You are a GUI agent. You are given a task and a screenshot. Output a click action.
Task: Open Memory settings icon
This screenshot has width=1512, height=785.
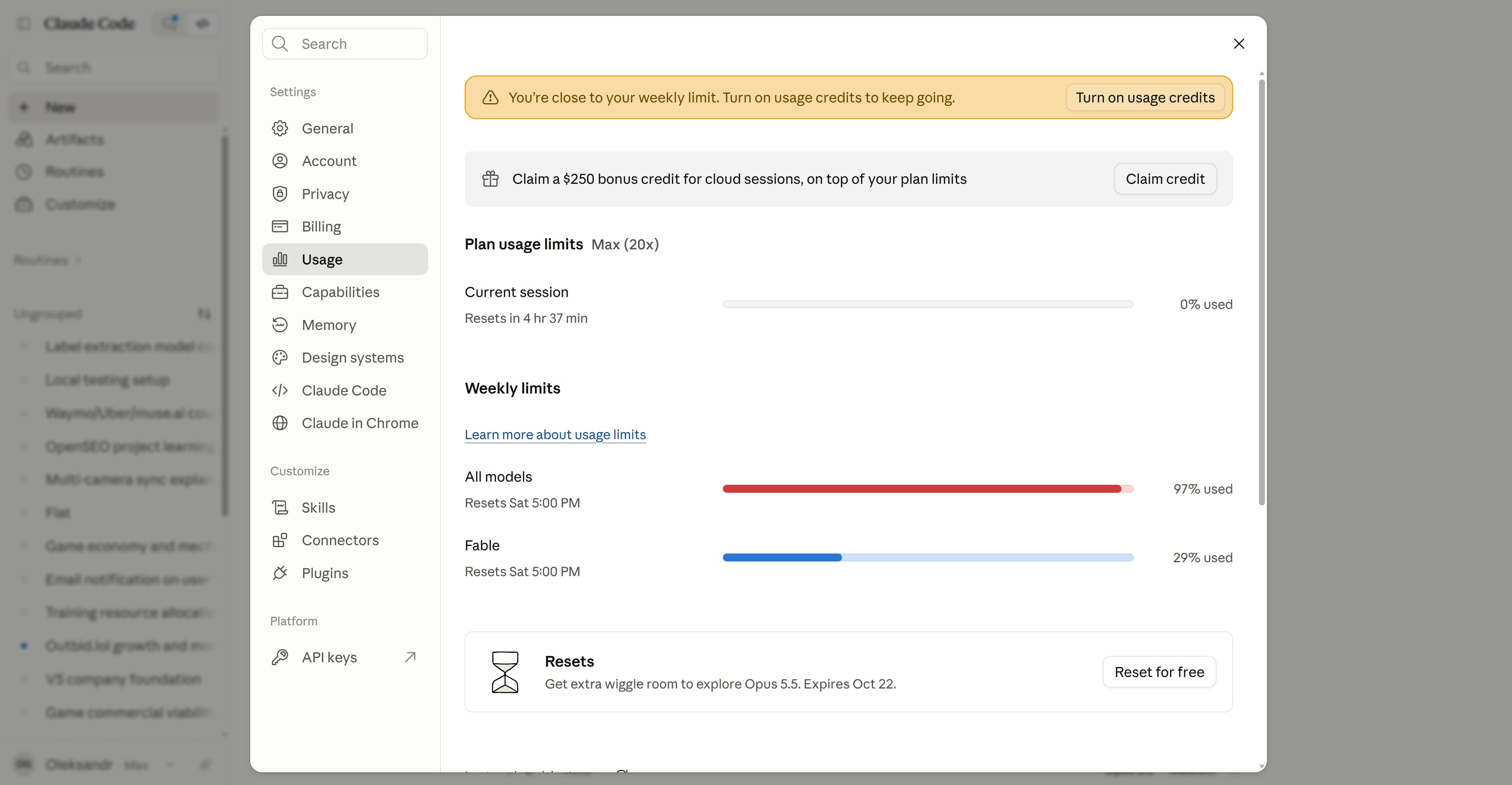point(280,325)
